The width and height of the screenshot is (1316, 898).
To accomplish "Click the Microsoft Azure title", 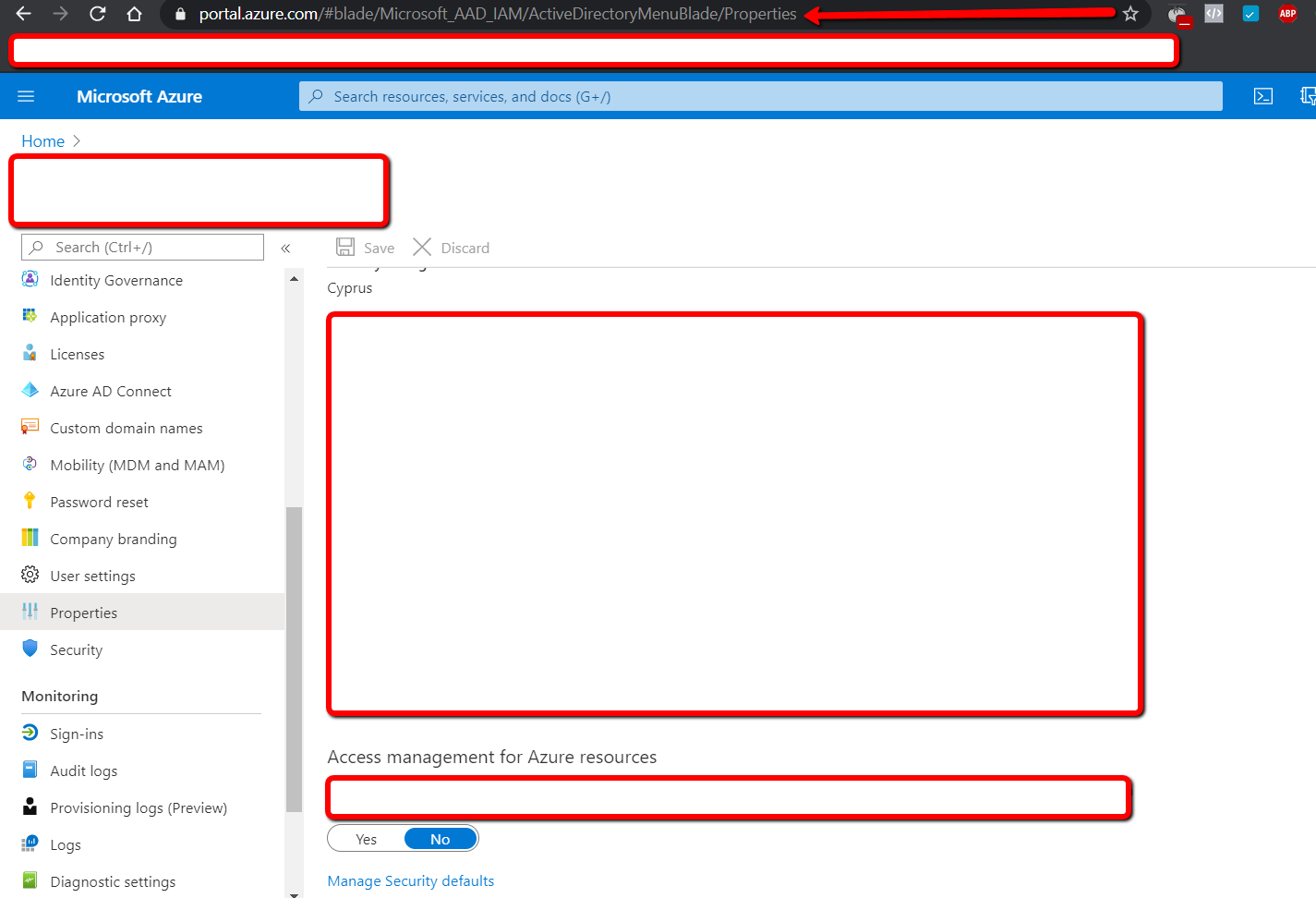I will pos(139,96).
